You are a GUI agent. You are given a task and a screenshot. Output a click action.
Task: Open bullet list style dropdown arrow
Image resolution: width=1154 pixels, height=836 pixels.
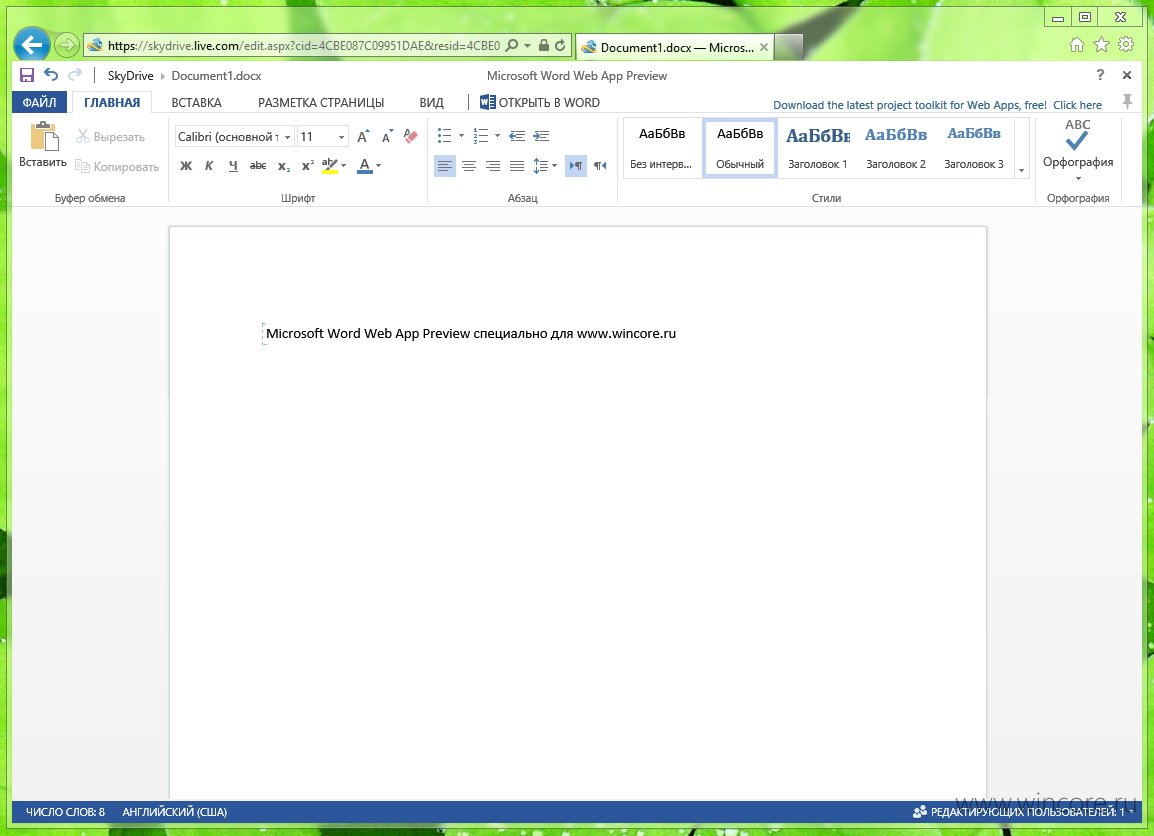[461, 135]
